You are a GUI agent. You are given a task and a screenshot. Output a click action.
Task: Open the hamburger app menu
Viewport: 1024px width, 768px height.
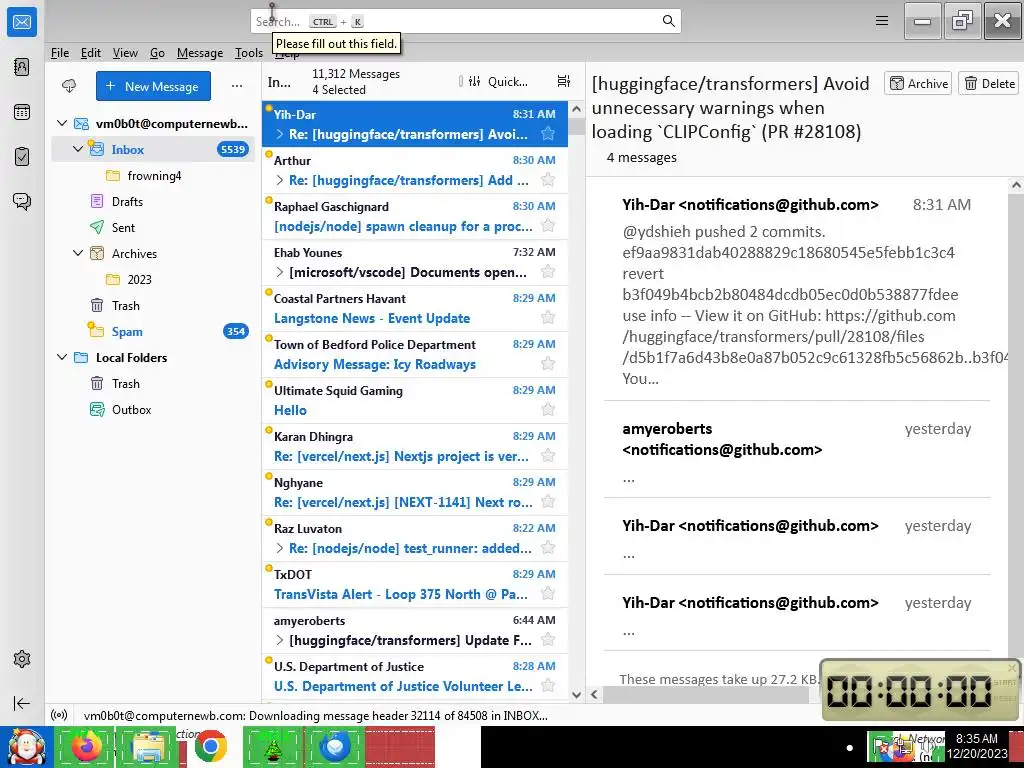click(882, 21)
